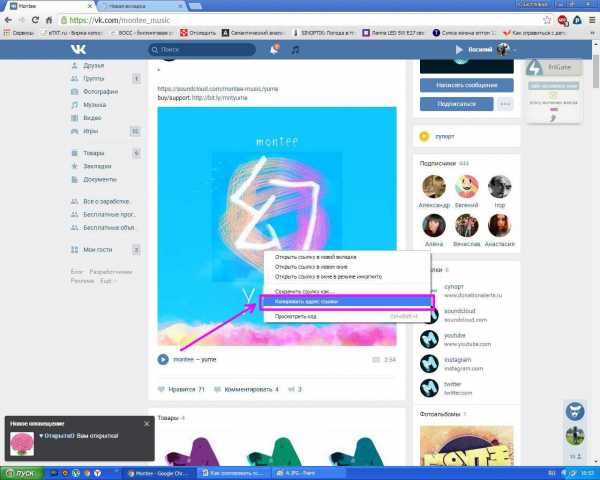Image resolution: width=600 pixels, height=480 pixels.
Task: Open Мои гости in the left sidebar
Action: point(98,250)
